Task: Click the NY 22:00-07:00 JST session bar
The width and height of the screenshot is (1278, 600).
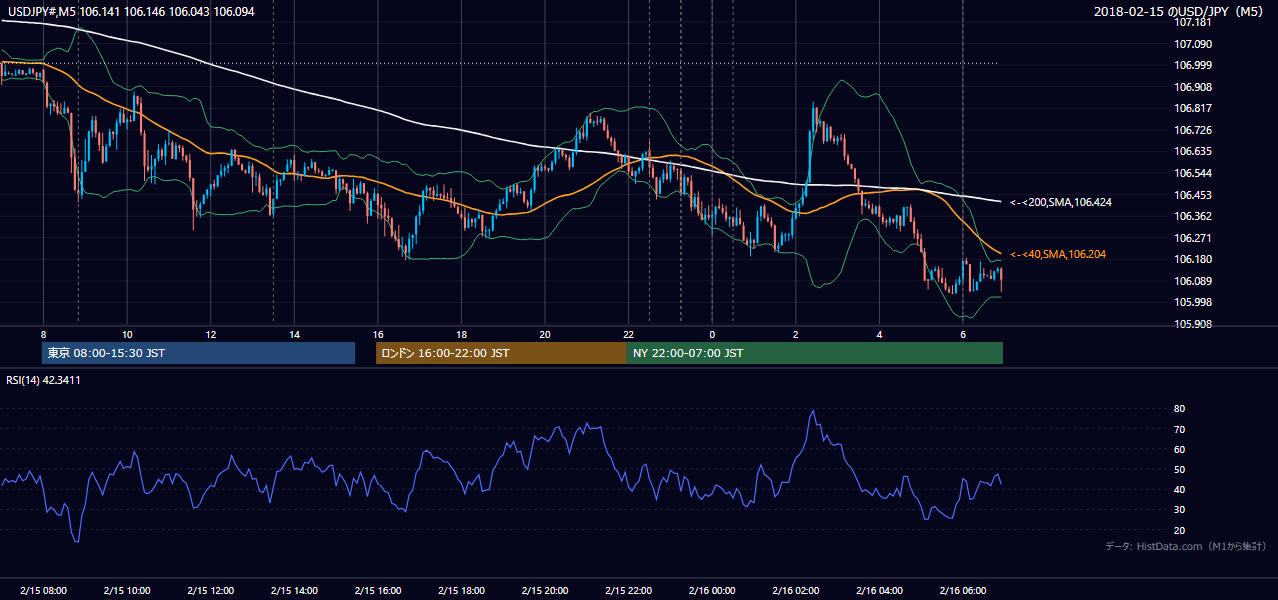Action: pos(815,353)
